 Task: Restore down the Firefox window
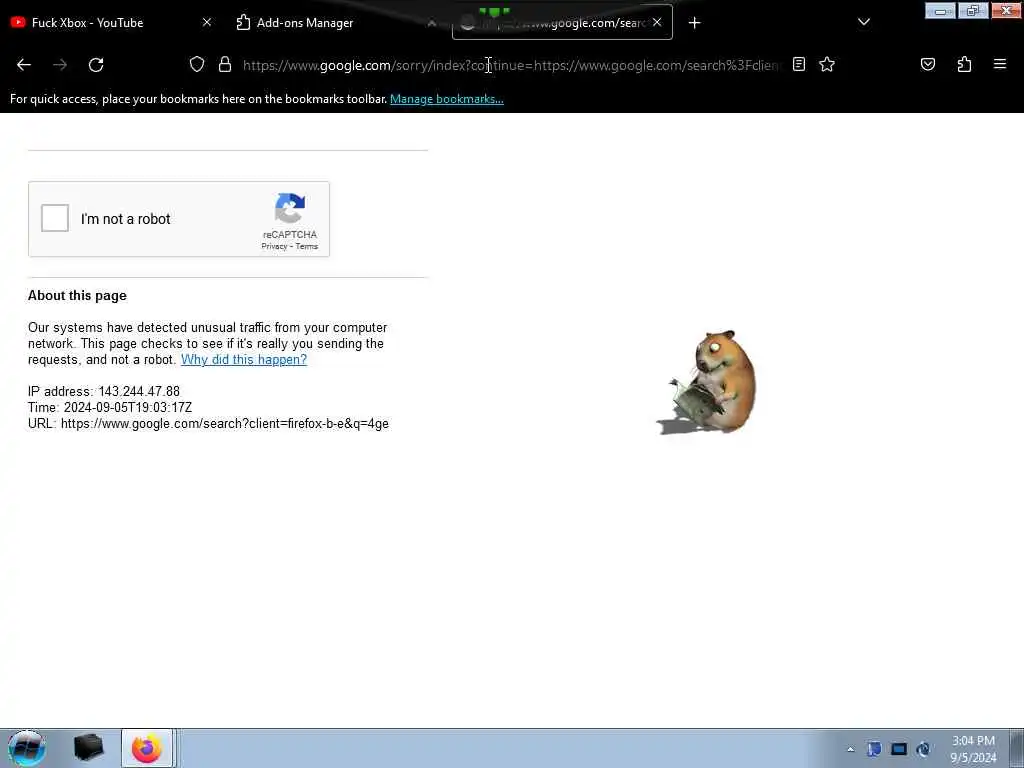click(x=973, y=11)
